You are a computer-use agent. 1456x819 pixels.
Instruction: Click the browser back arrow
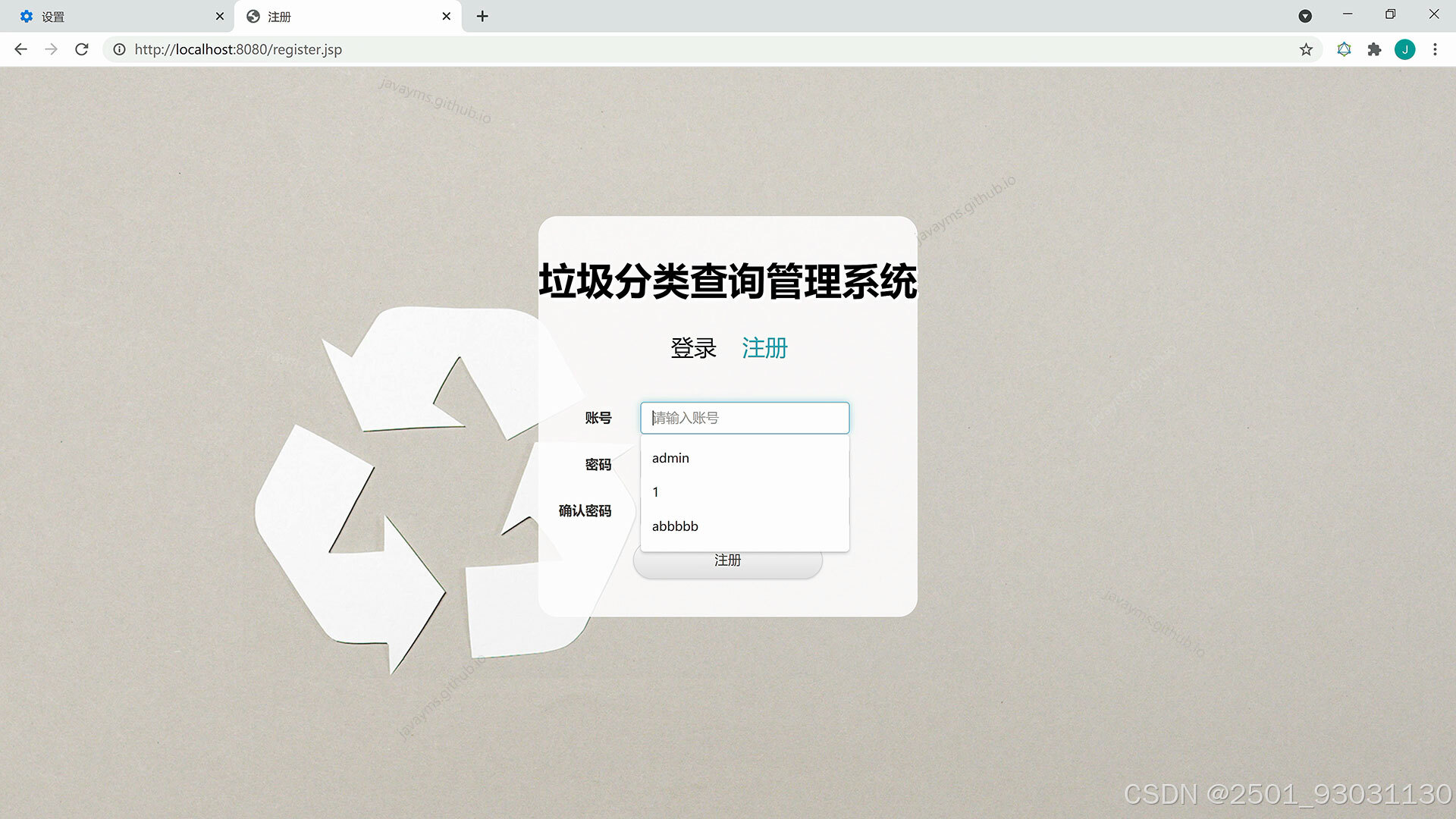(x=20, y=49)
